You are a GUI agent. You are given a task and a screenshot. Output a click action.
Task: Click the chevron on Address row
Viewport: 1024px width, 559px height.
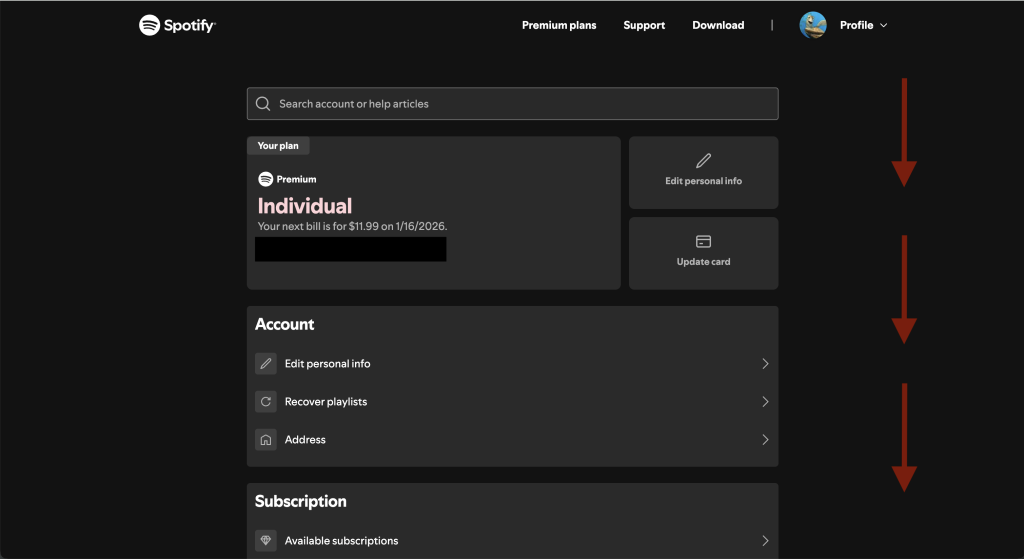(x=765, y=439)
